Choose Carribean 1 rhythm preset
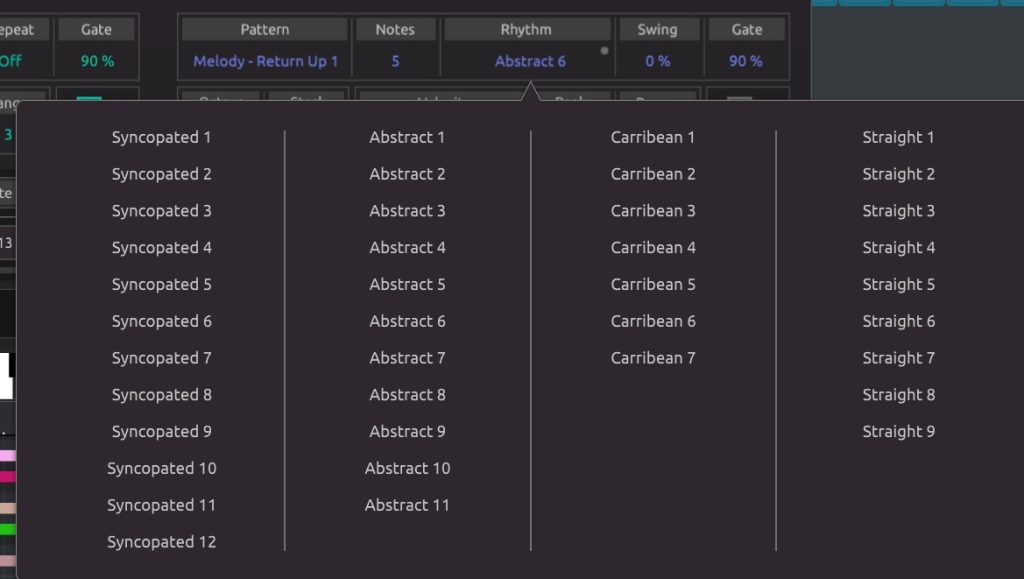This screenshot has height=579, width=1024. point(653,138)
